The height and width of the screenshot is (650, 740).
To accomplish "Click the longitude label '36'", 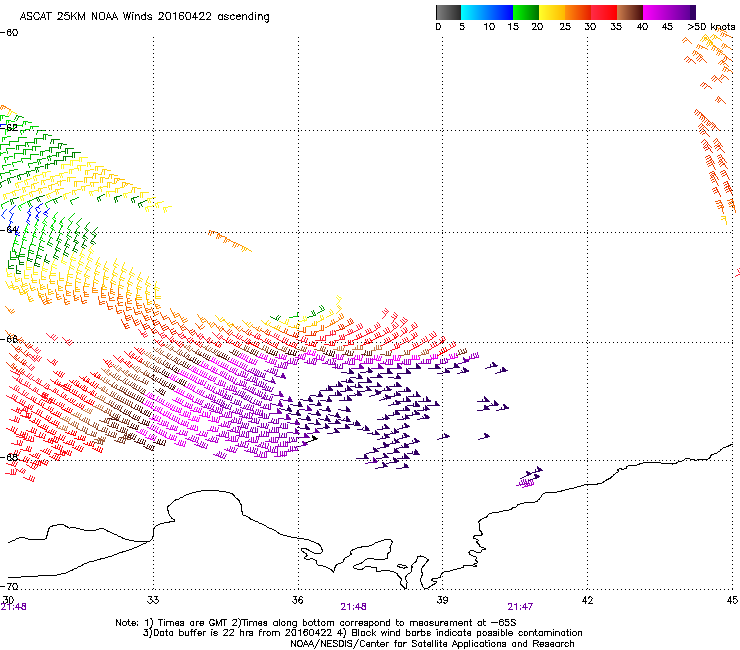I will point(297,600).
